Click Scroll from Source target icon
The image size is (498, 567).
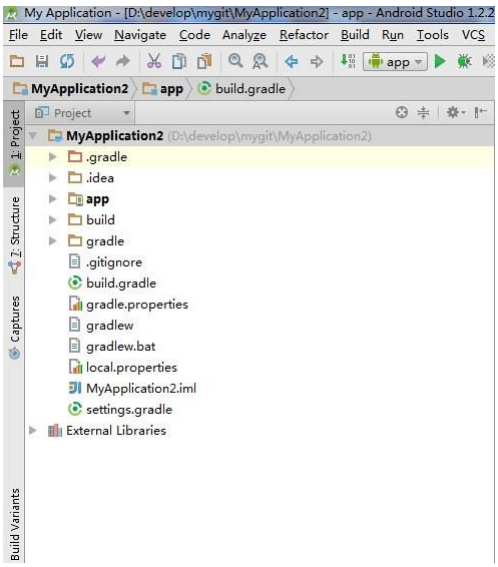point(402,112)
